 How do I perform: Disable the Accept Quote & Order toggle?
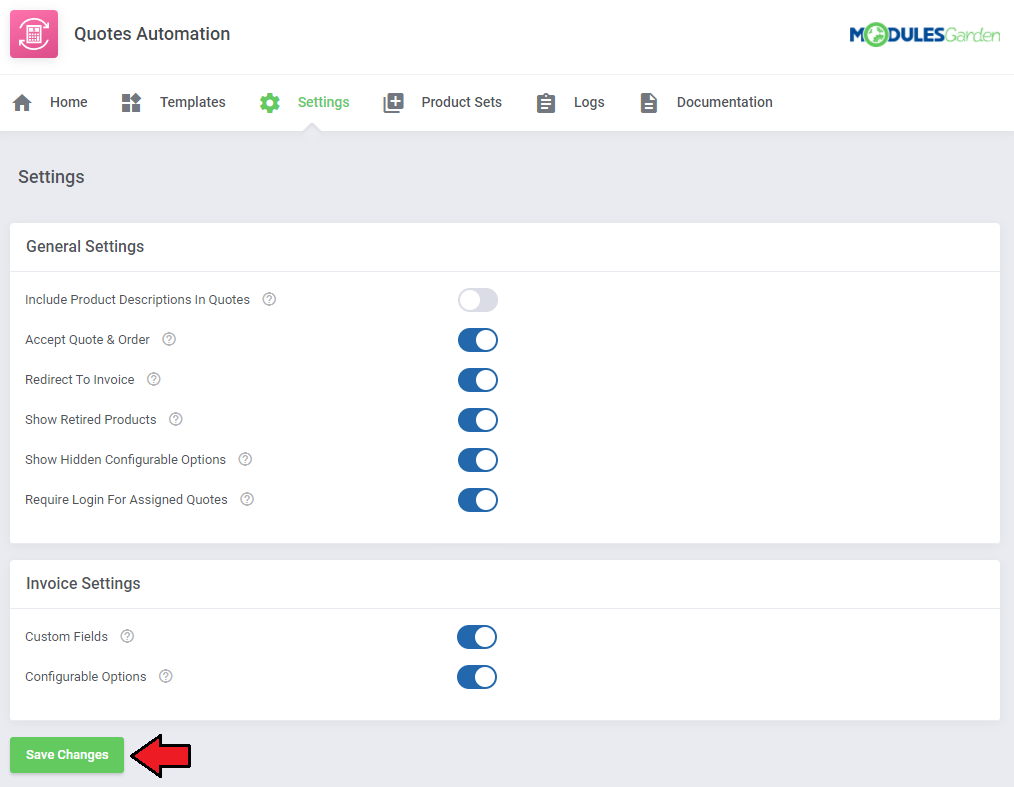click(478, 340)
